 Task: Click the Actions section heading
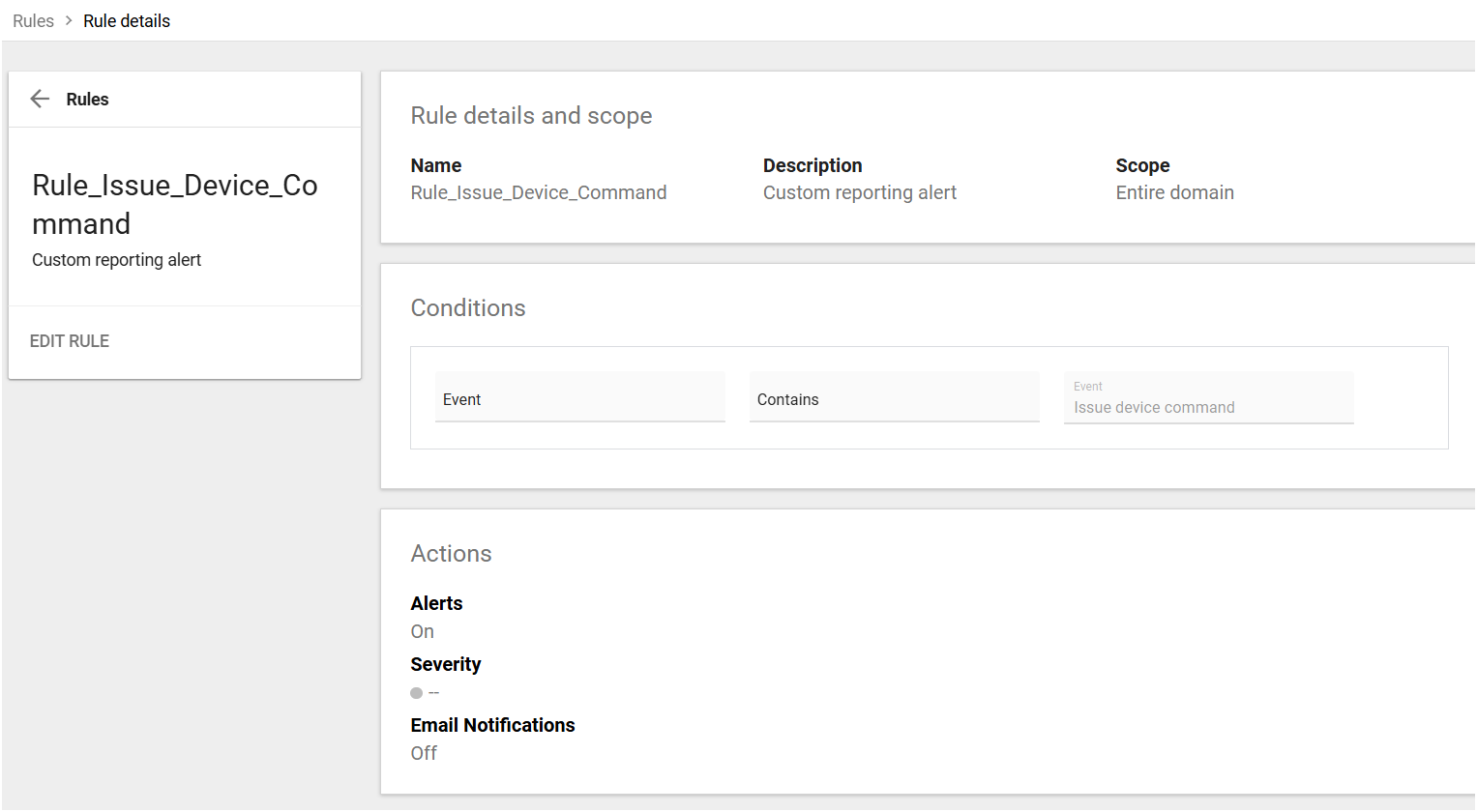click(x=451, y=553)
